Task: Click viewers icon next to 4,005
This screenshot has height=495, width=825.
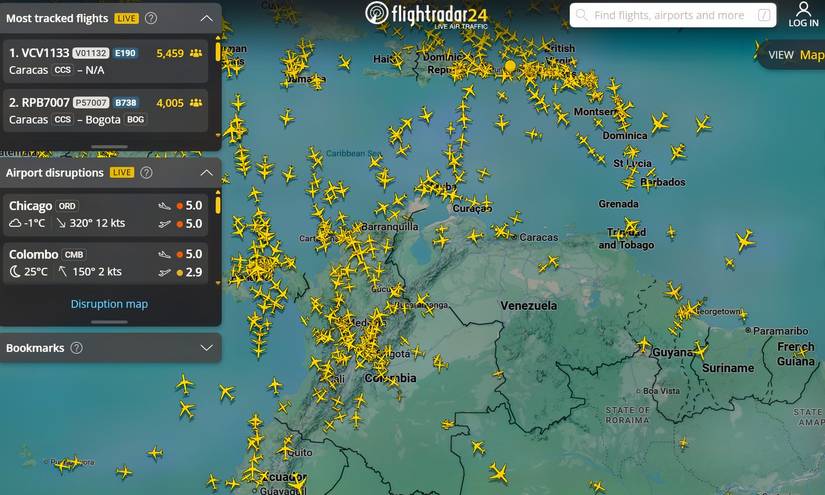Action: [x=196, y=103]
